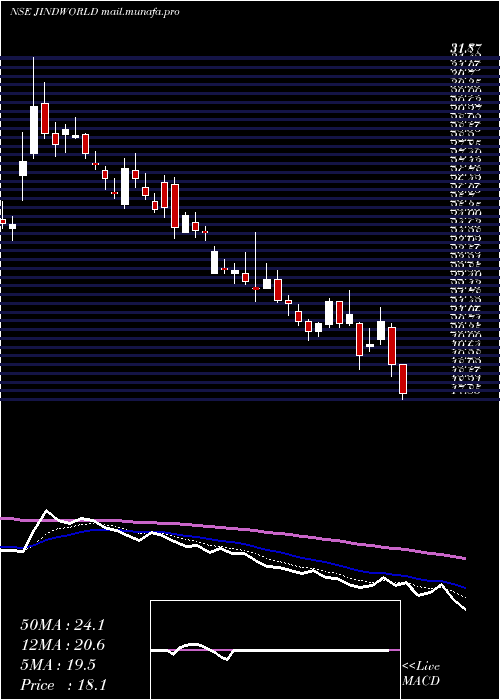Open the MACD inset chart panel
The image size is (500, 700).
[275, 650]
